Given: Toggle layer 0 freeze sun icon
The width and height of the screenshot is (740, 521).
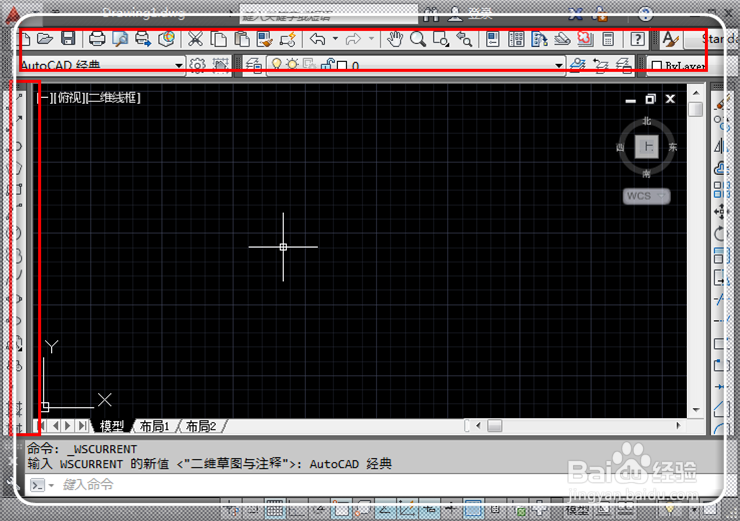Looking at the screenshot, I should [x=293, y=64].
